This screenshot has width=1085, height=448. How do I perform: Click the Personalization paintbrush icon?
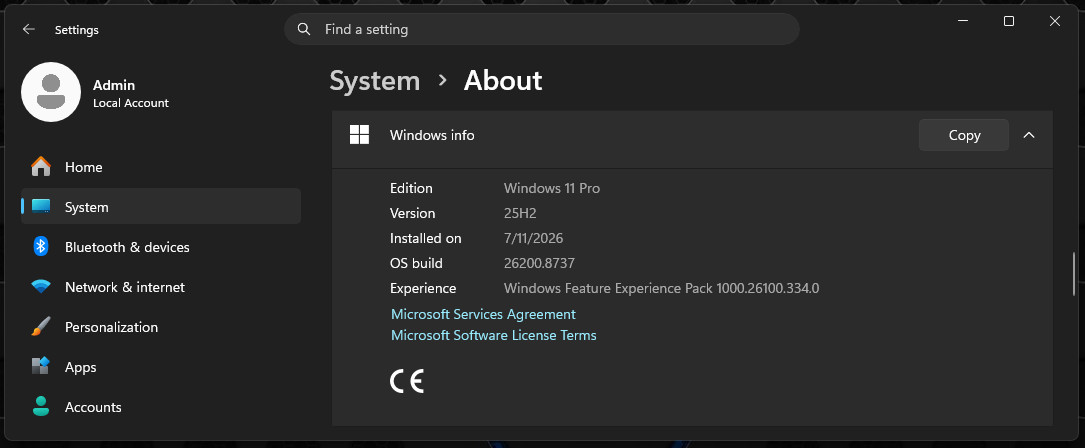41,326
